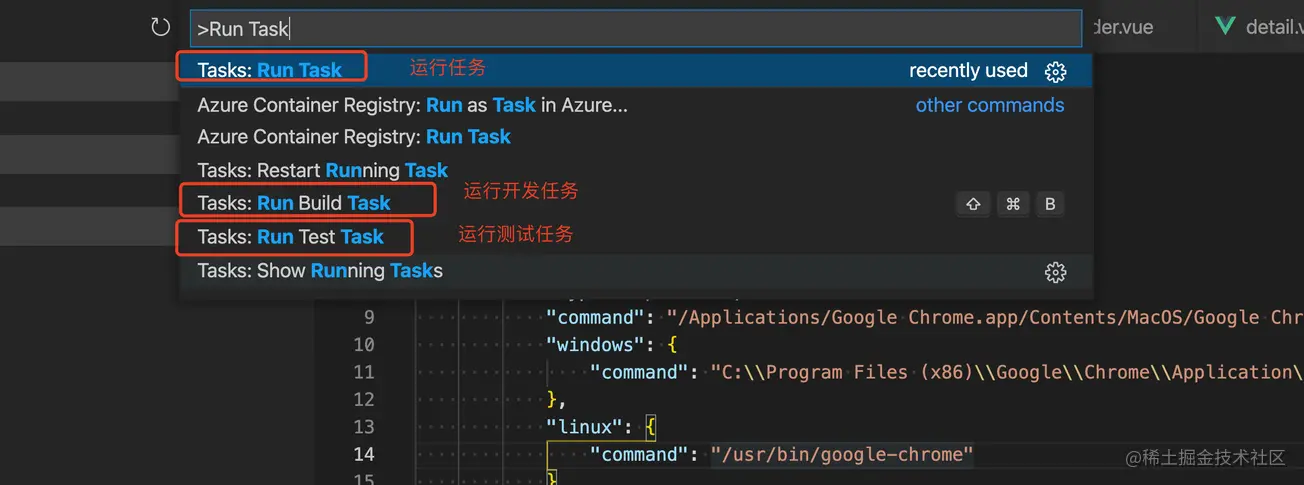Select the "Tasks: Run Task" command
1304x485 pixels.
point(270,70)
